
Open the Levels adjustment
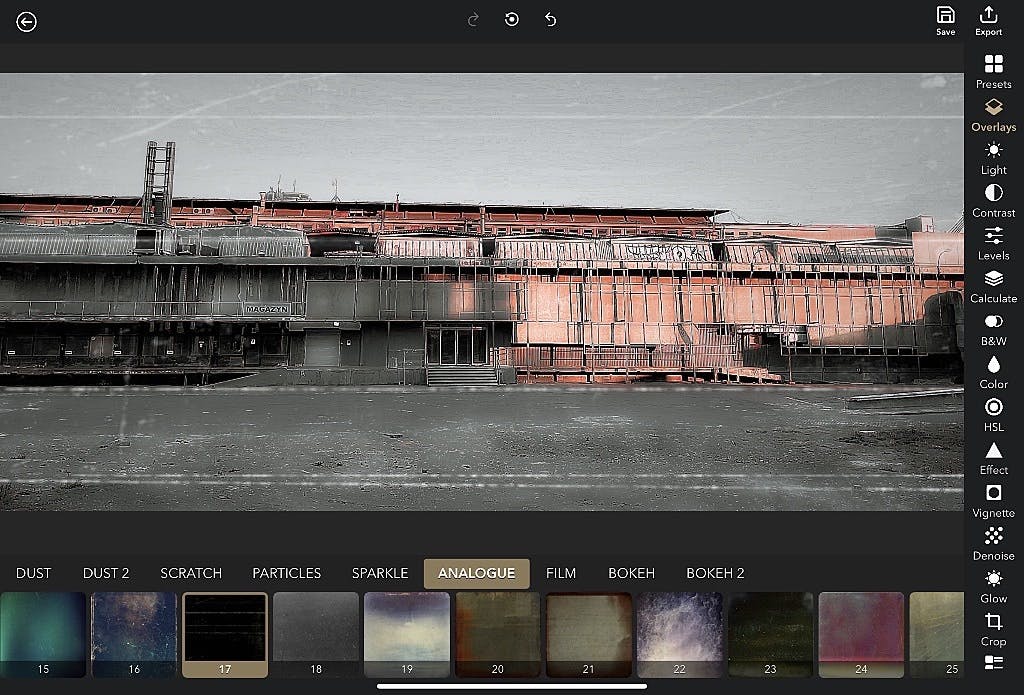pyautogui.click(x=993, y=243)
